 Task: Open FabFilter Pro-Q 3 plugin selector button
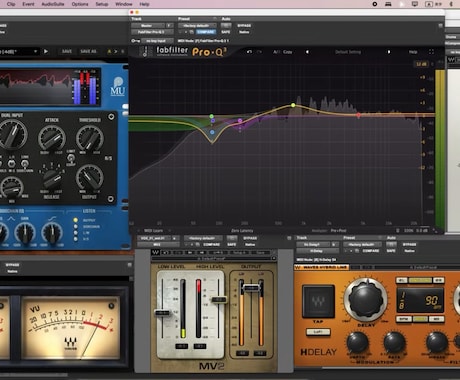(152, 32)
